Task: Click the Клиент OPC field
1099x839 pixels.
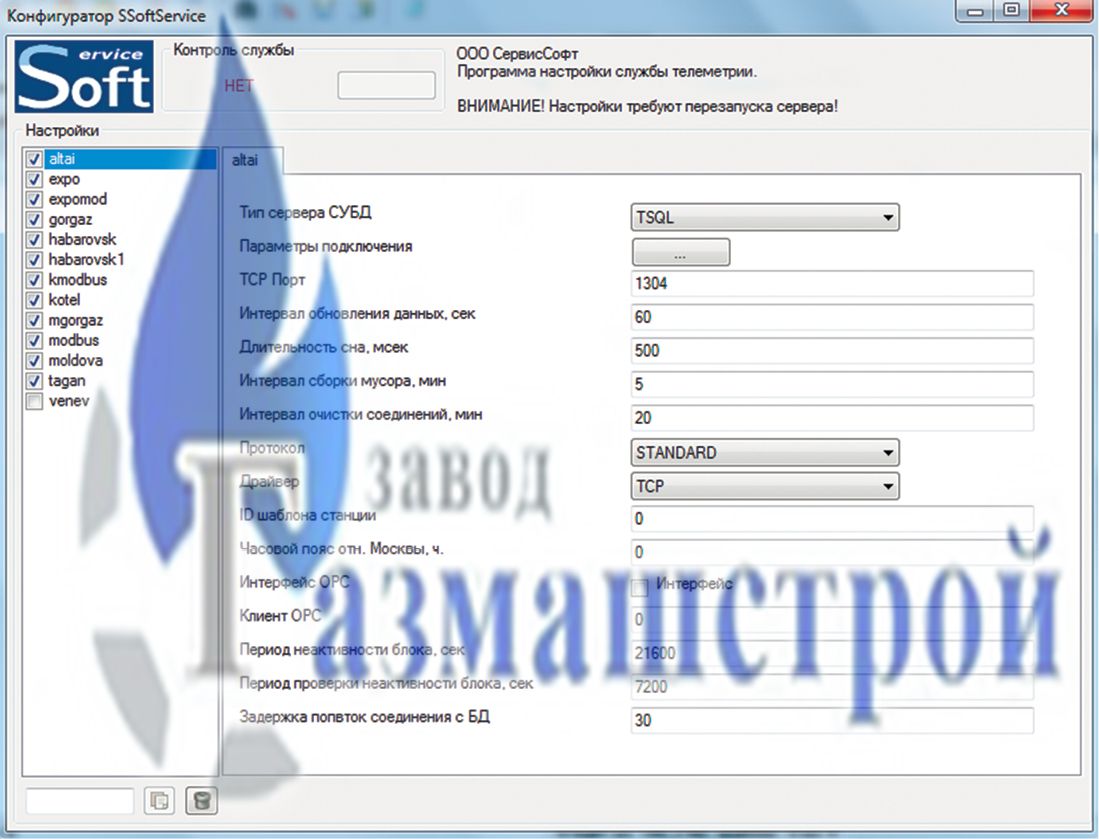Action: click(832, 620)
